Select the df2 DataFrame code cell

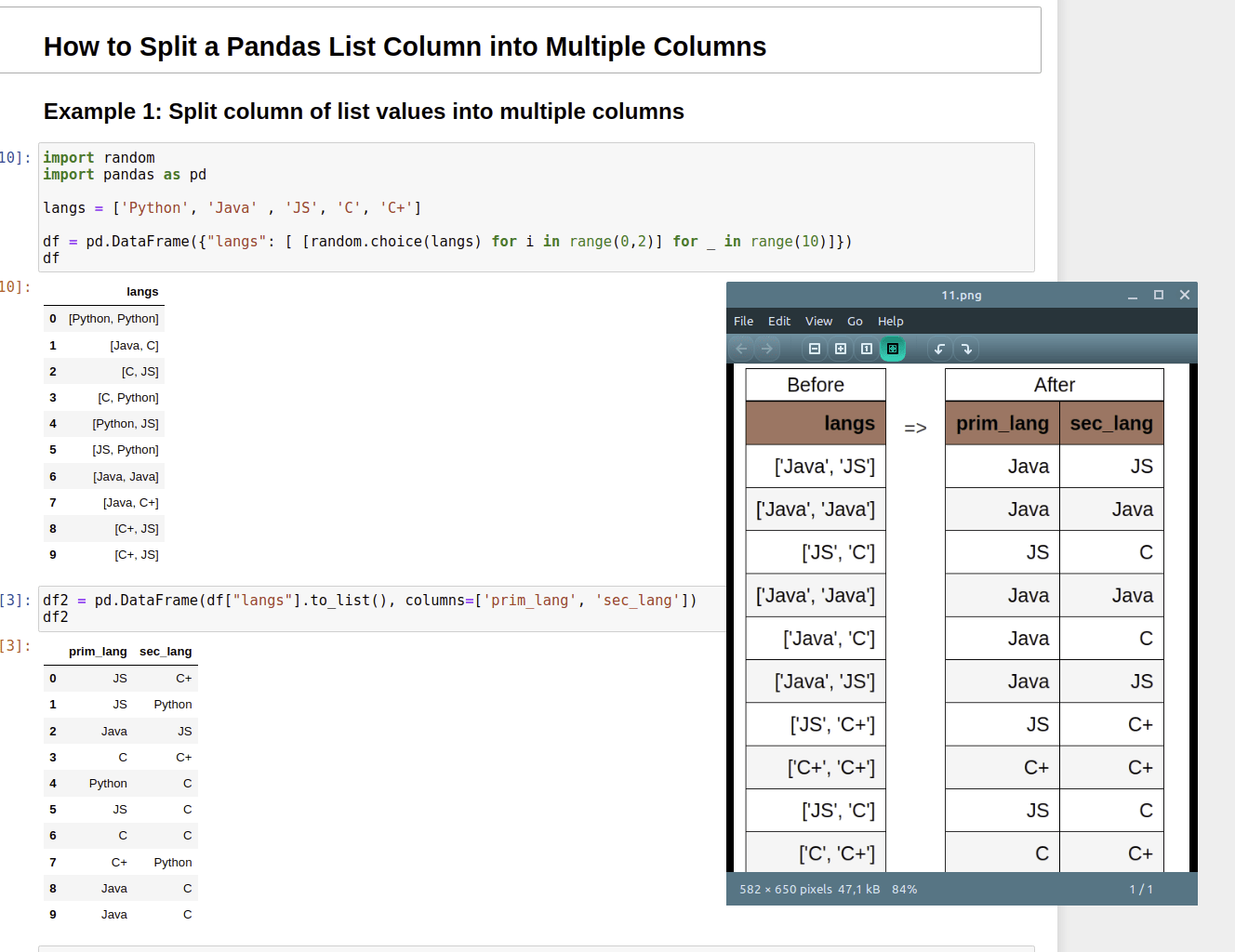click(x=372, y=608)
